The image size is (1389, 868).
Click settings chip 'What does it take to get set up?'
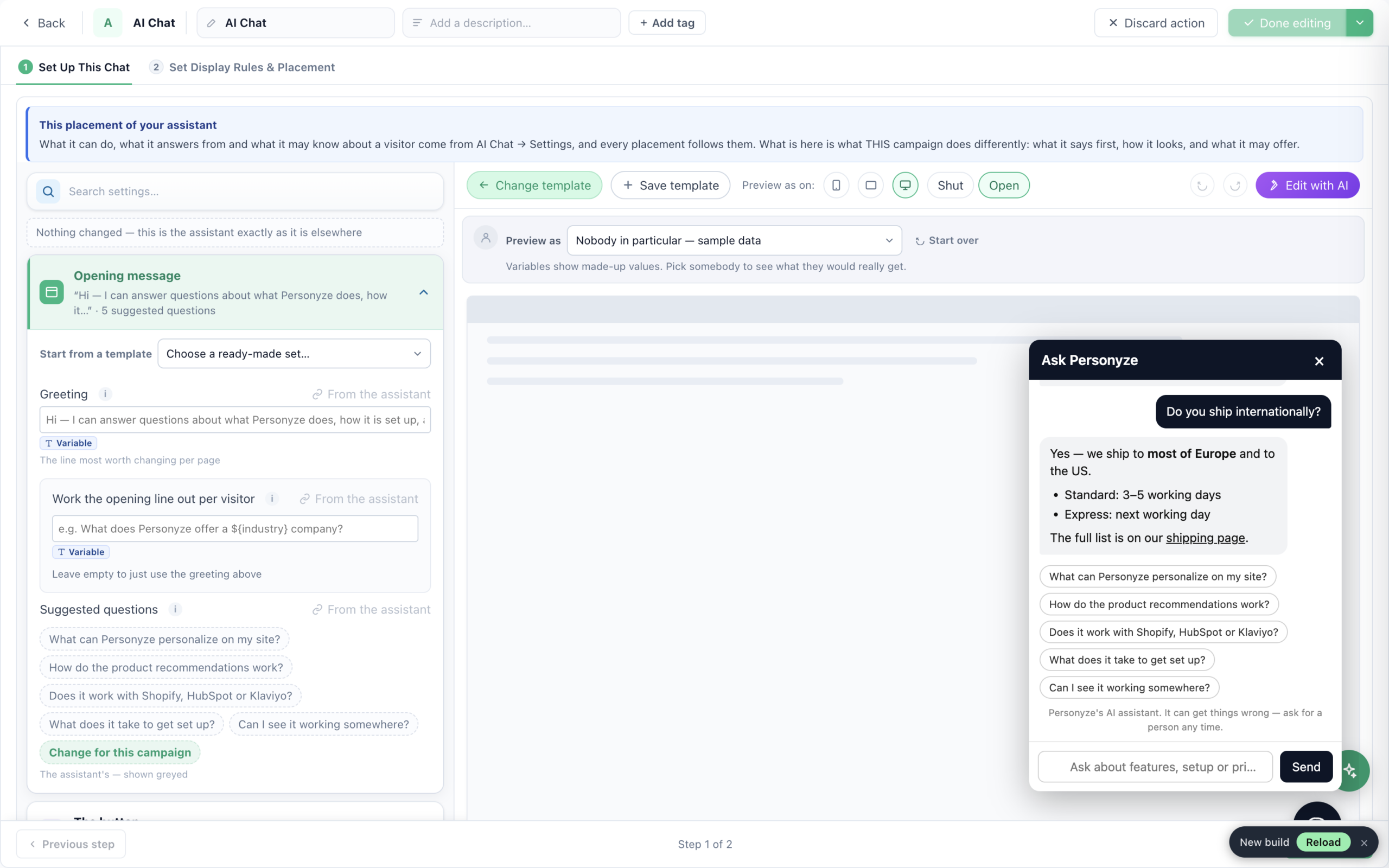click(132, 724)
